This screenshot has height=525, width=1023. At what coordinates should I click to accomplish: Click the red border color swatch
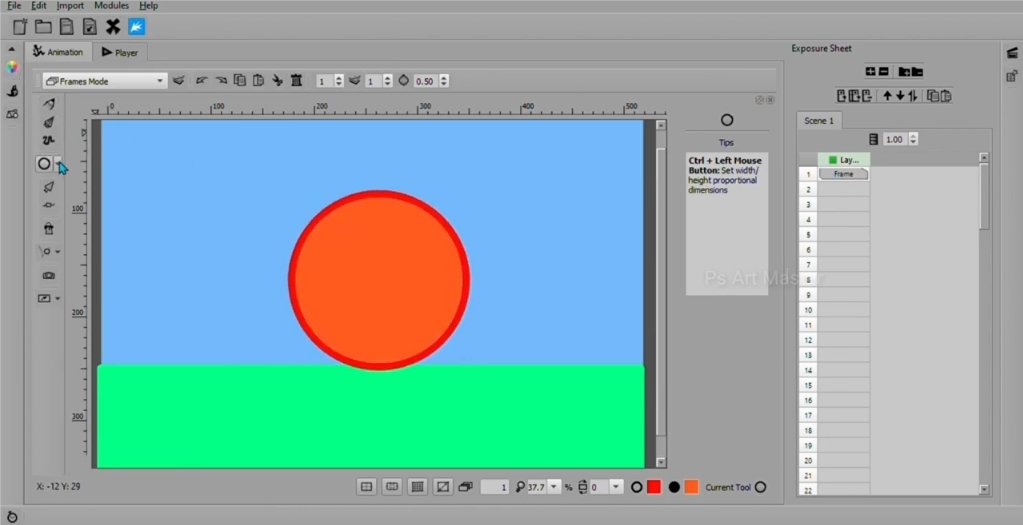[653, 487]
